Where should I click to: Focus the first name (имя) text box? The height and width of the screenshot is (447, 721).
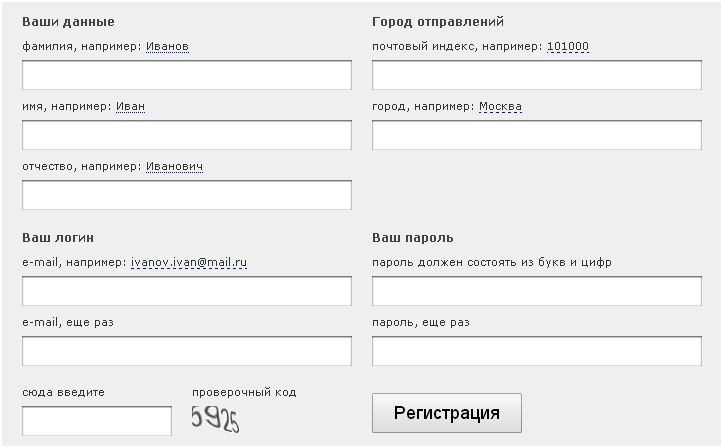tap(186, 135)
